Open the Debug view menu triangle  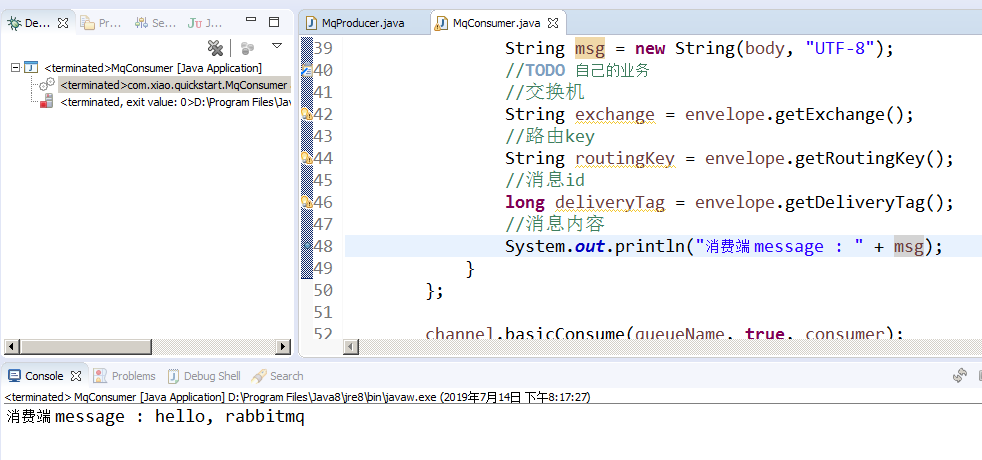pos(277,45)
